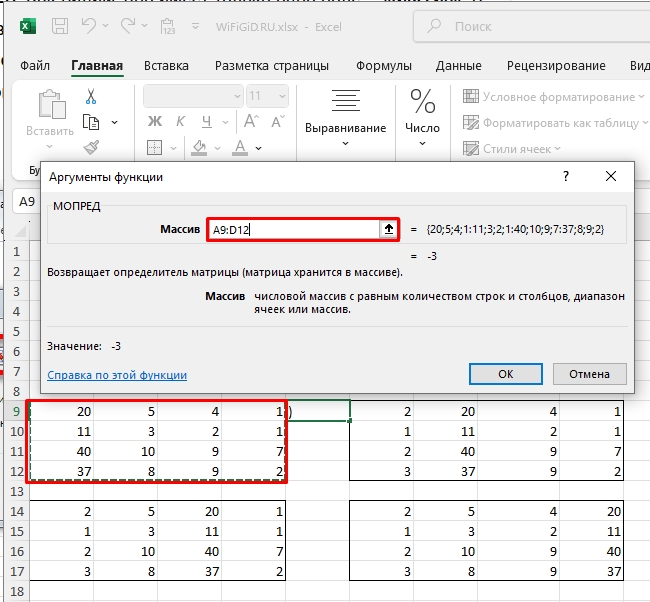
Task: Expand the copy options arrow
Action: pos(114,122)
